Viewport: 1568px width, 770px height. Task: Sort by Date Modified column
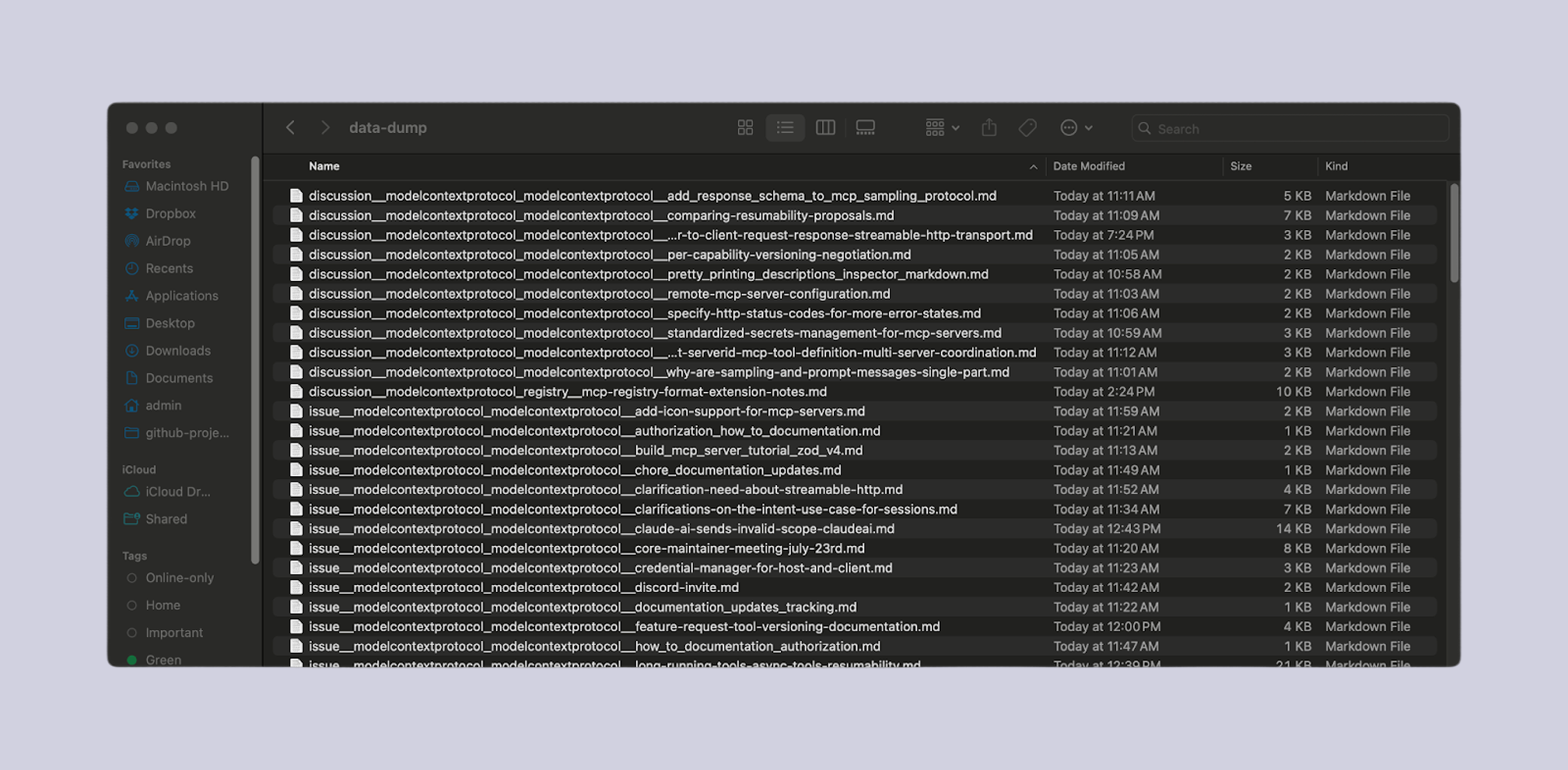pyautogui.click(x=1088, y=166)
